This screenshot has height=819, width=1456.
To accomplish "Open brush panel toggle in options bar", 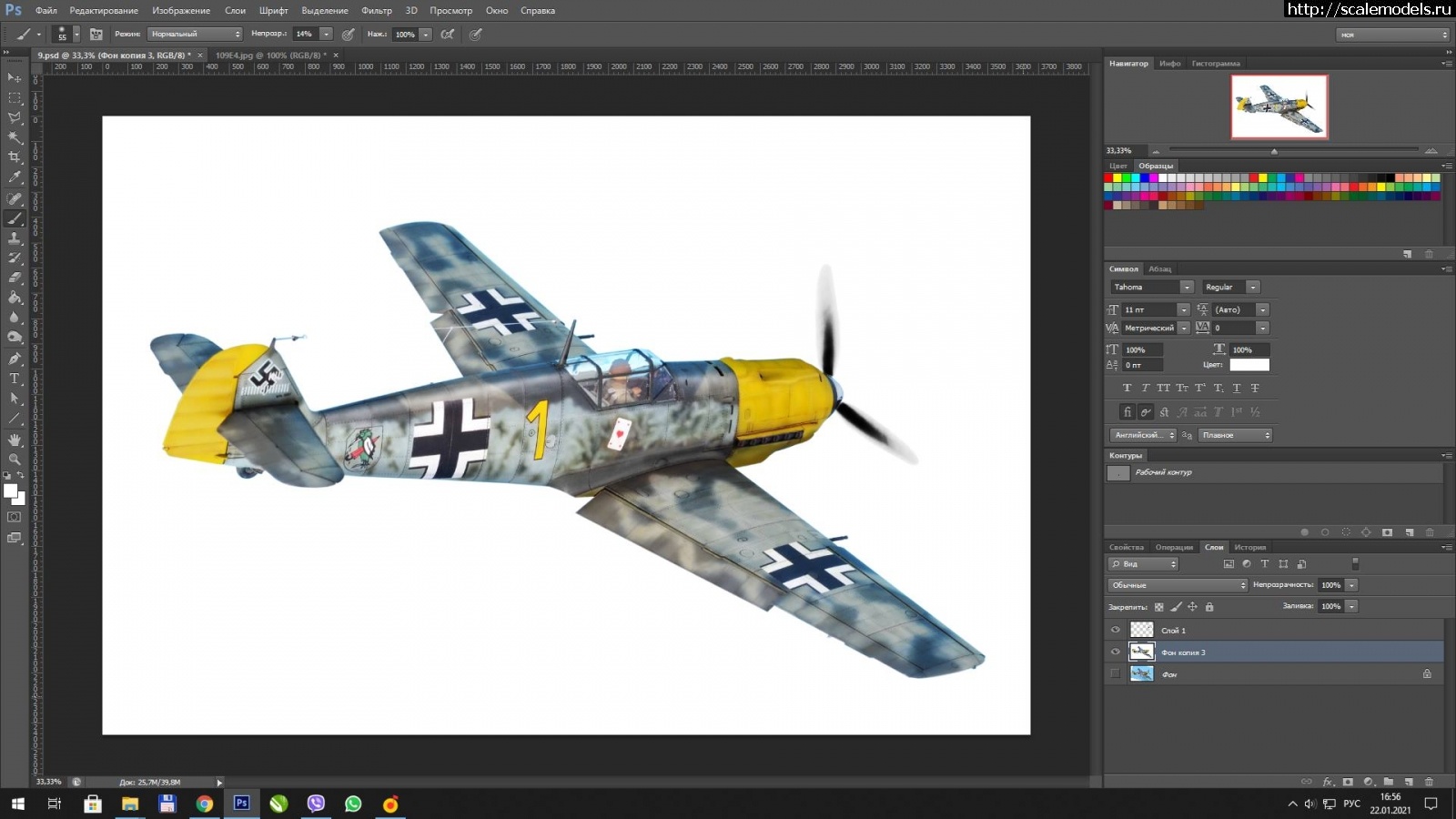I will [x=96, y=35].
